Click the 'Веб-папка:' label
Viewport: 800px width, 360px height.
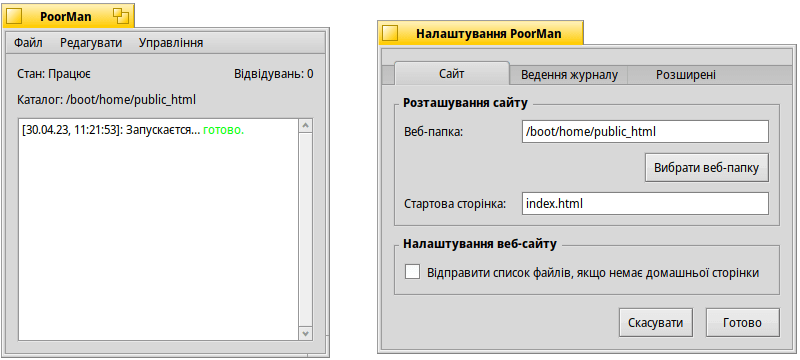click(x=433, y=132)
